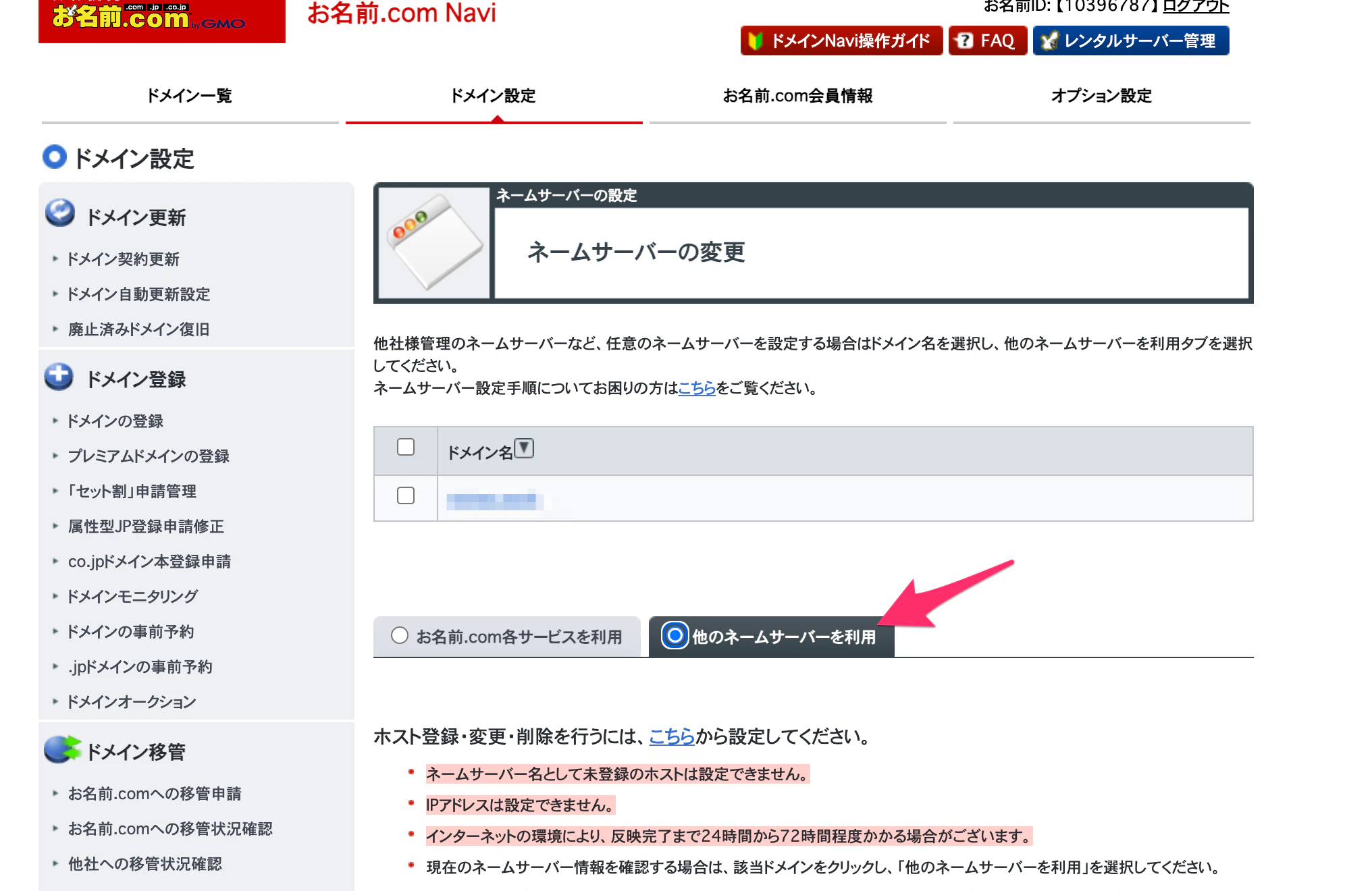The image size is (1372, 891).
Task: Click the nameserver settings window illustration
Action: click(x=434, y=243)
